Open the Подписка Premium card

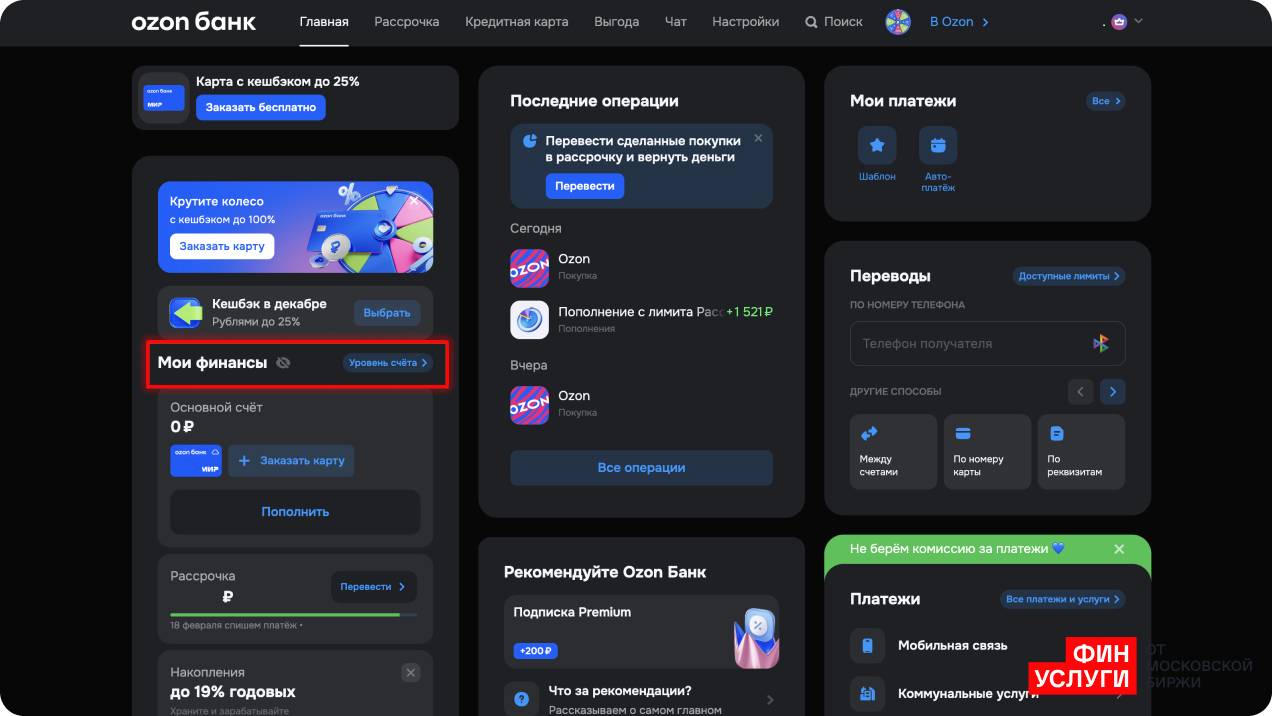tap(641, 633)
